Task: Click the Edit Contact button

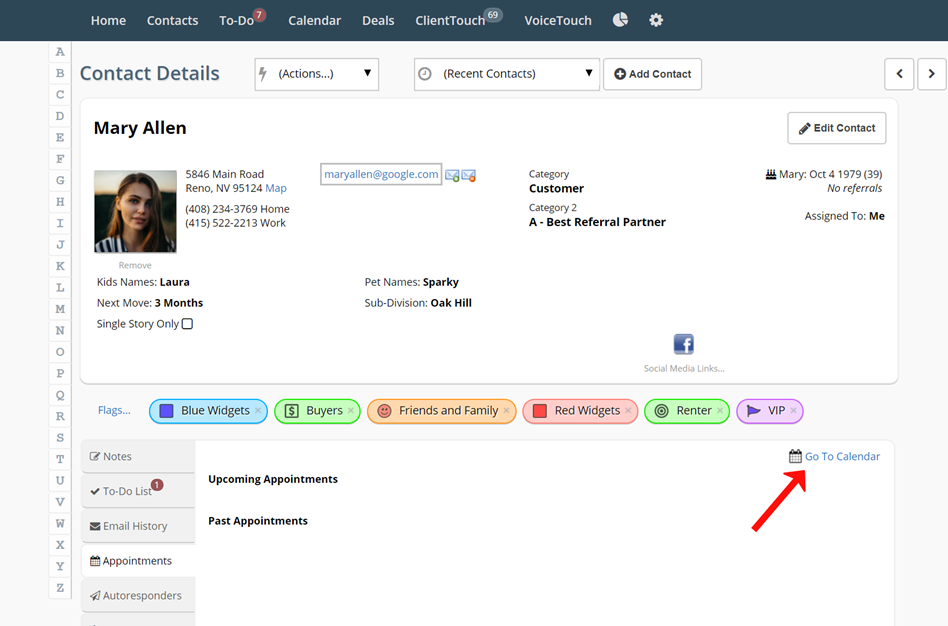Action: point(837,128)
